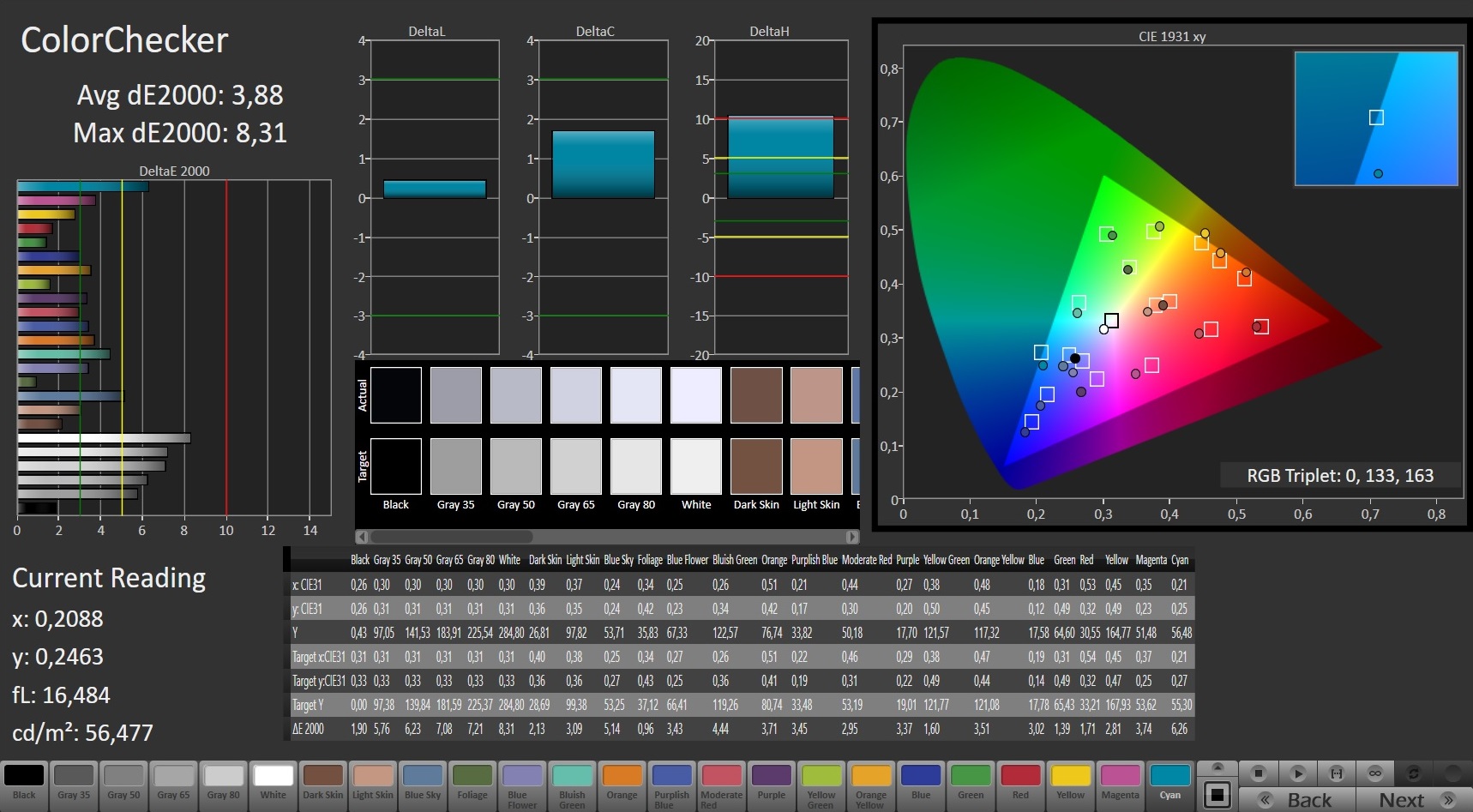Click the zoomed inset in the CIE diagram
The height and width of the screenshot is (812, 1473).
(1376, 118)
